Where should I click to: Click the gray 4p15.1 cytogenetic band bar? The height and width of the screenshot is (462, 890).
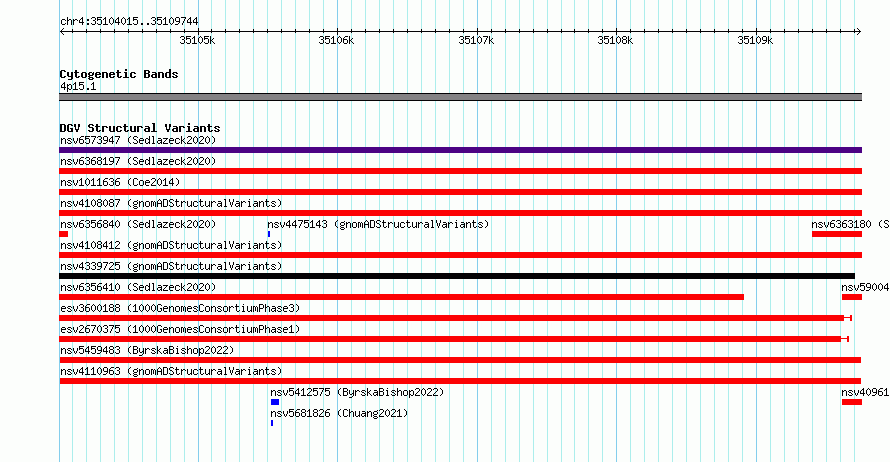[460, 97]
